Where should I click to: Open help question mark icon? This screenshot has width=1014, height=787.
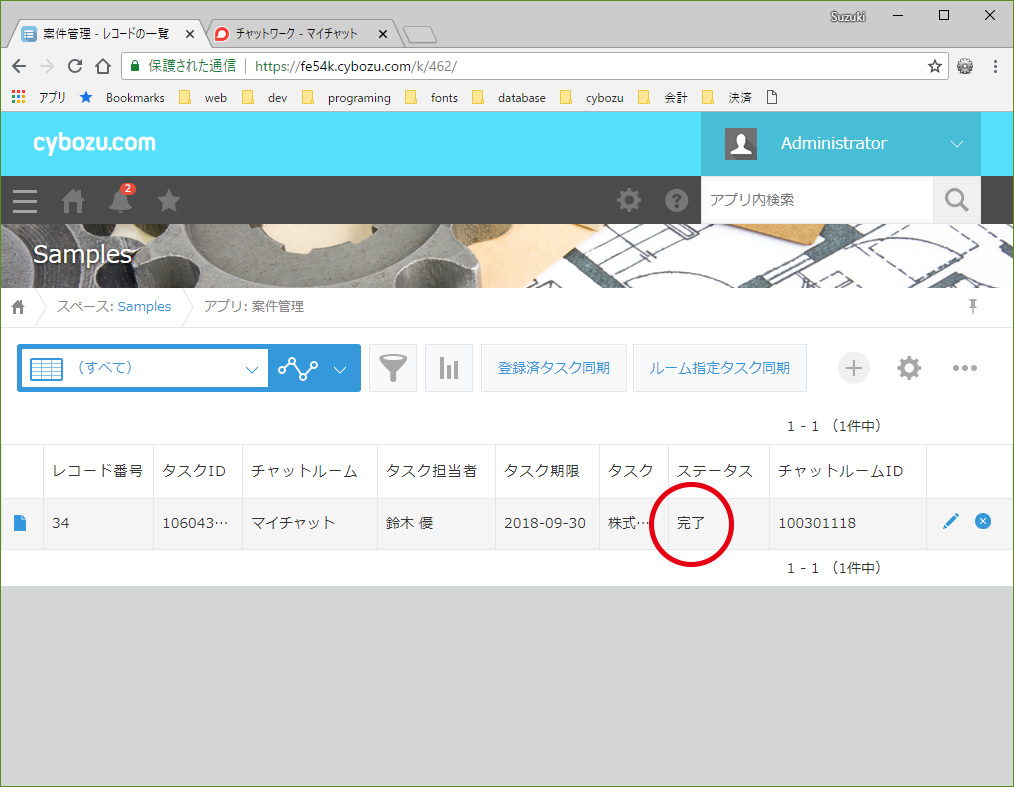(x=676, y=200)
